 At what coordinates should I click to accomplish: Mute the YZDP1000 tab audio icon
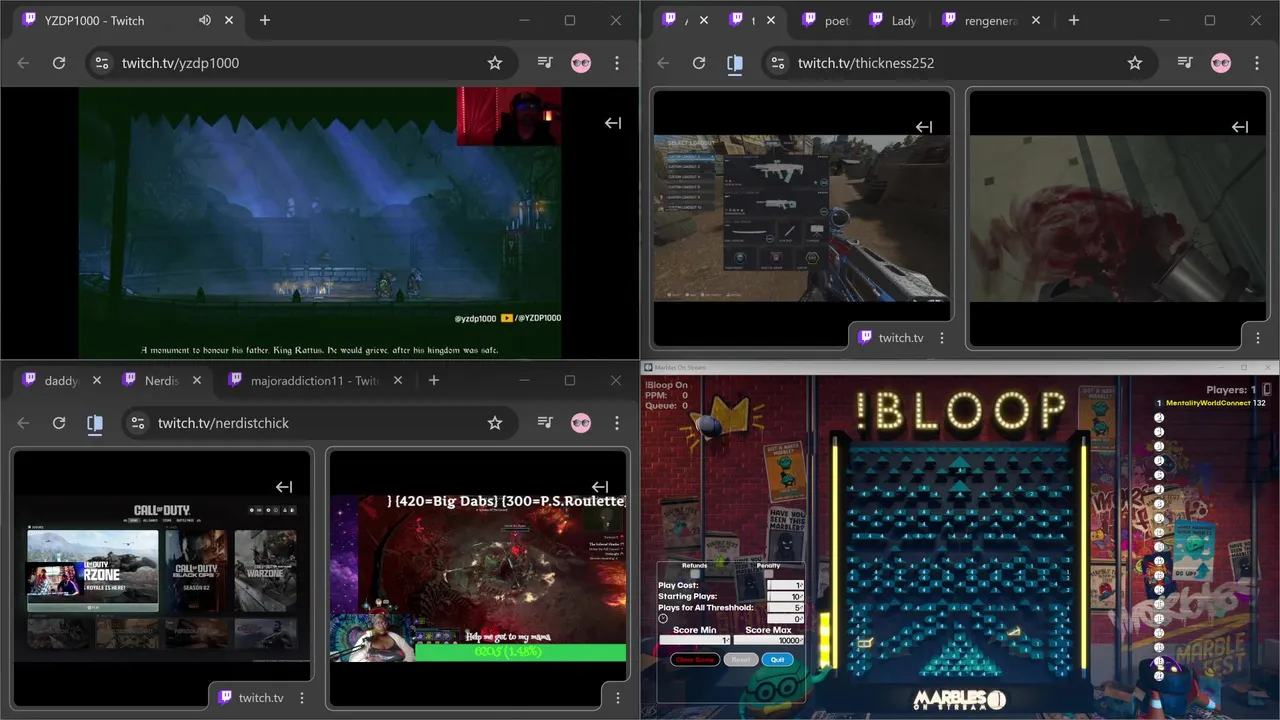205,20
